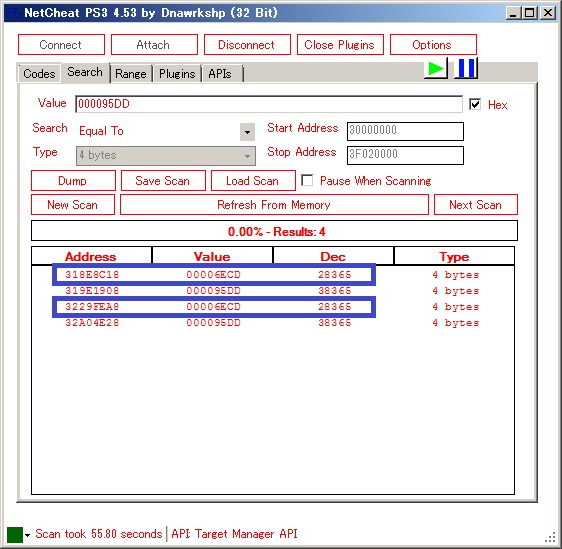Image resolution: width=562 pixels, height=549 pixels.
Task: Close the NetCheat window
Action: tap(548, 13)
